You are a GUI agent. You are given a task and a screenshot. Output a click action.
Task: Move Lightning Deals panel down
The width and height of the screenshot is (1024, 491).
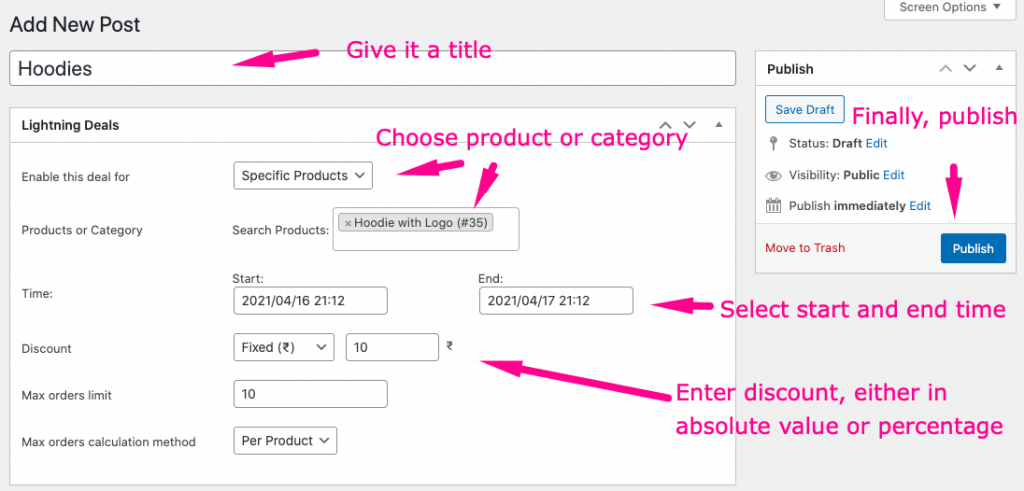[x=689, y=125]
